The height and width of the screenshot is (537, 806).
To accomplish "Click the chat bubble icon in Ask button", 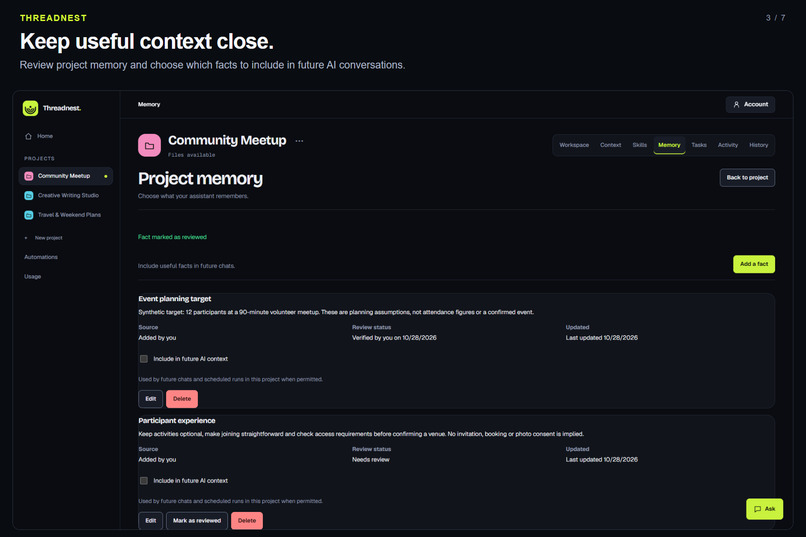I will click(x=757, y=509).
